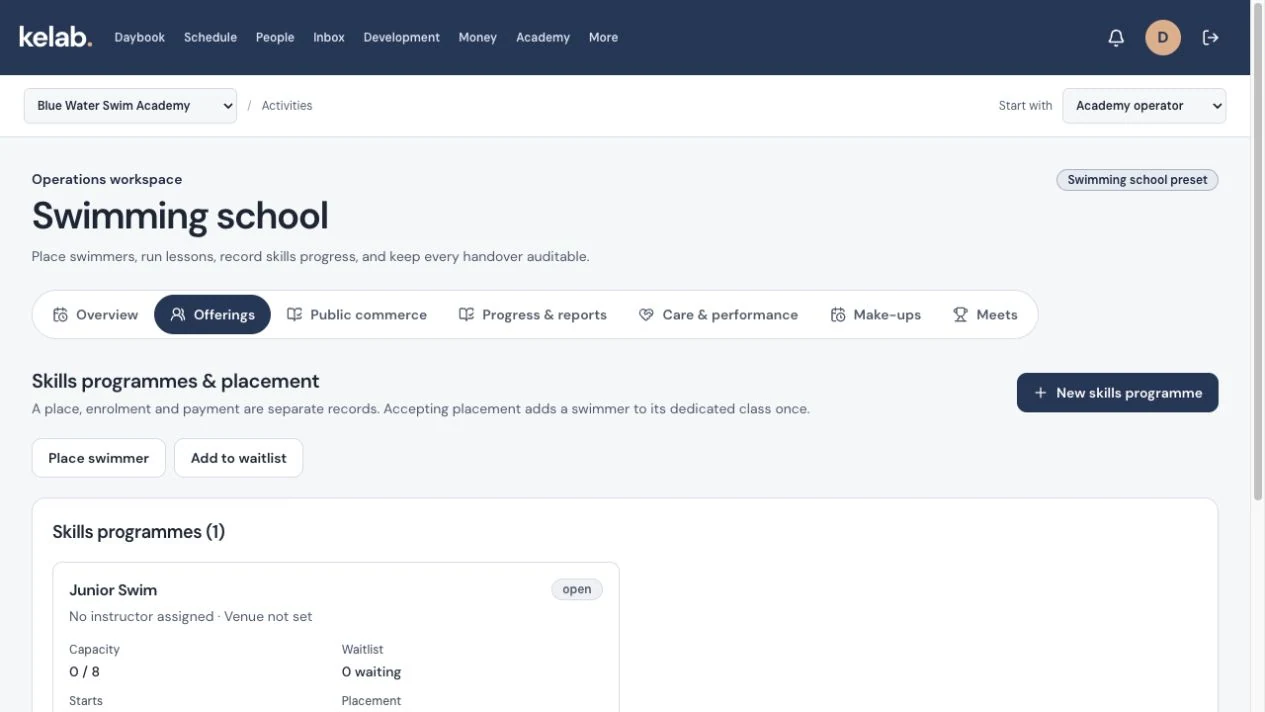Open the Meets tab
Viewport: 1265px width, 712px height.
coord(985,315)
